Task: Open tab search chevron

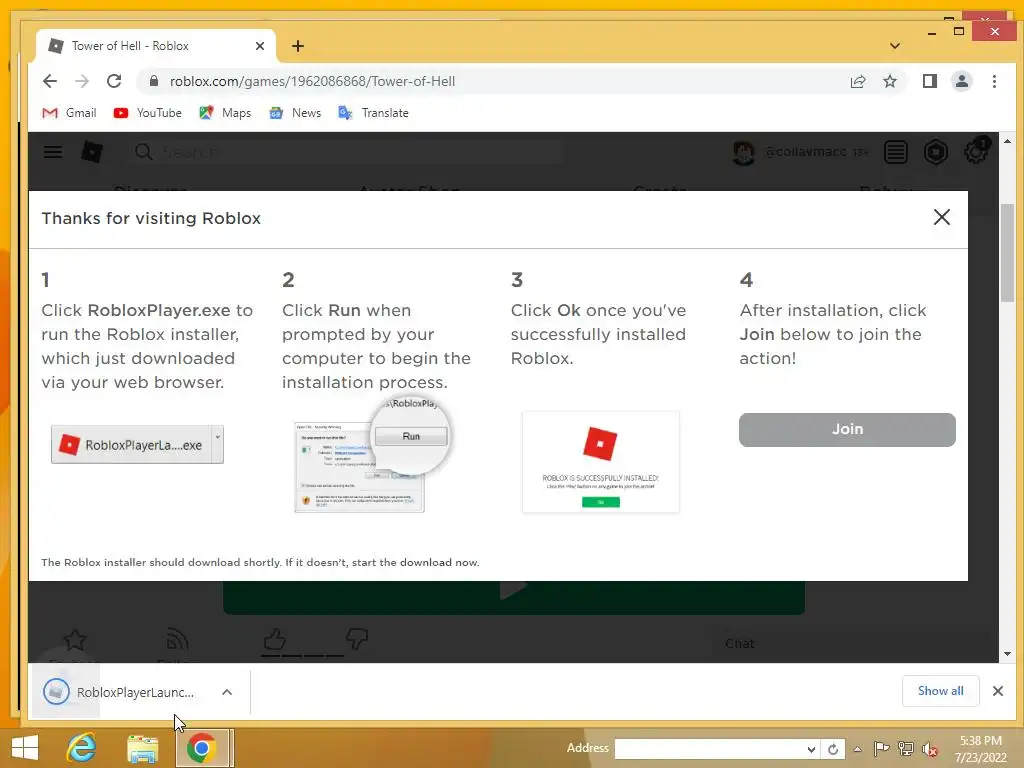Action: pos(895,46)
